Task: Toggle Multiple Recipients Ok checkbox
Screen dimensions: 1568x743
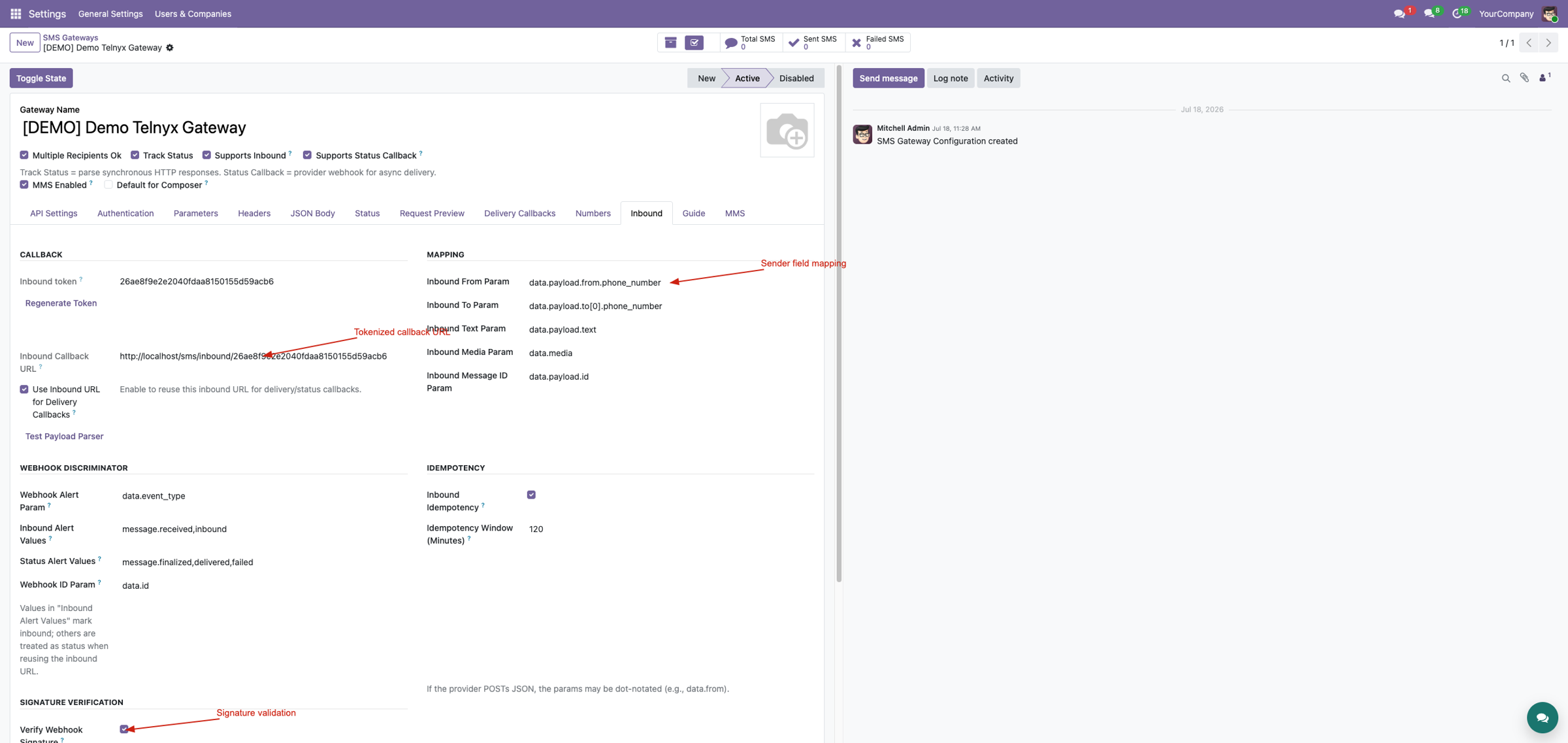Action: tap(24, 155)
